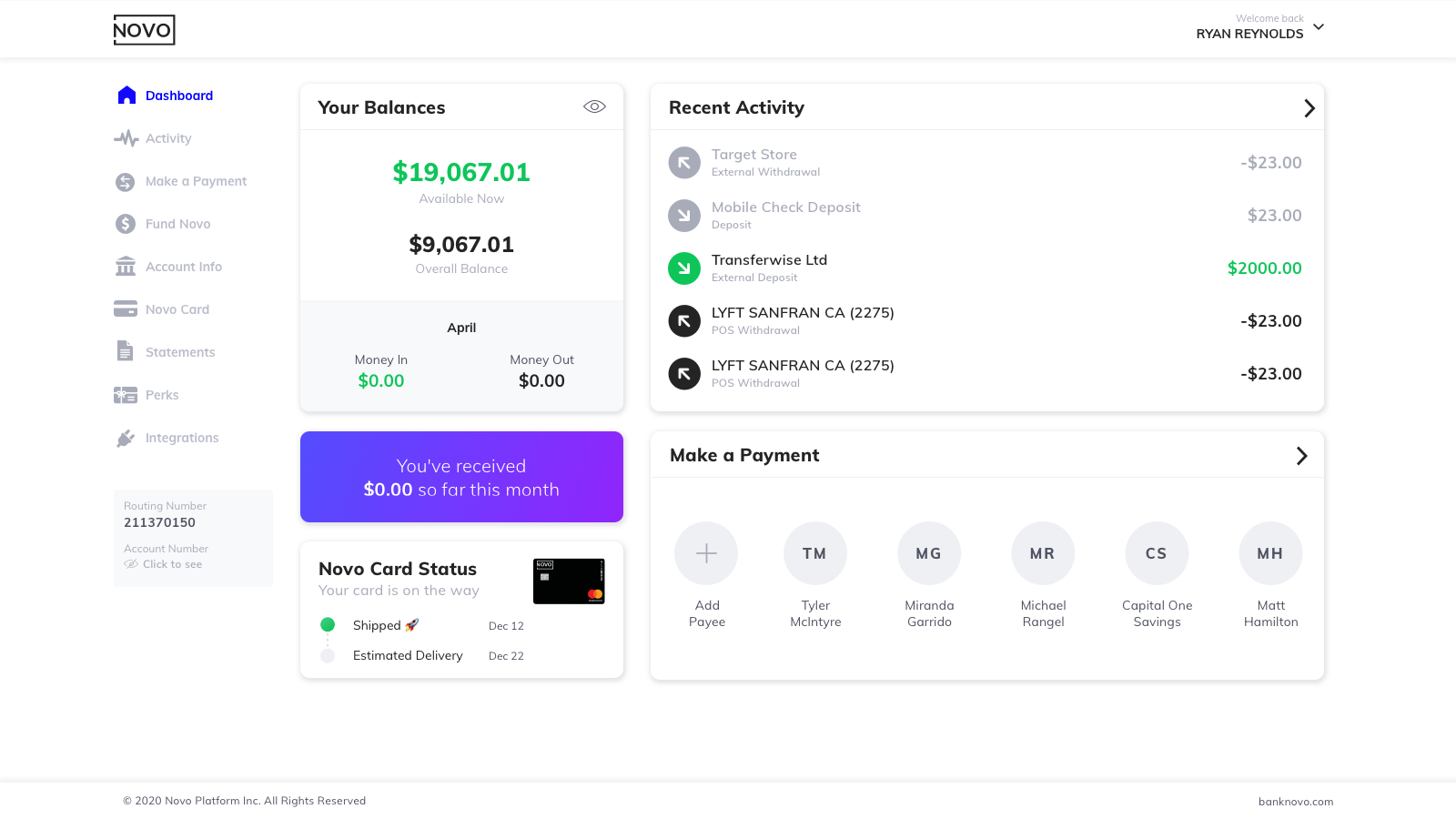Select the Fund Novo dollar icon
Viewport: 1456px width, 819px height.
126,224
